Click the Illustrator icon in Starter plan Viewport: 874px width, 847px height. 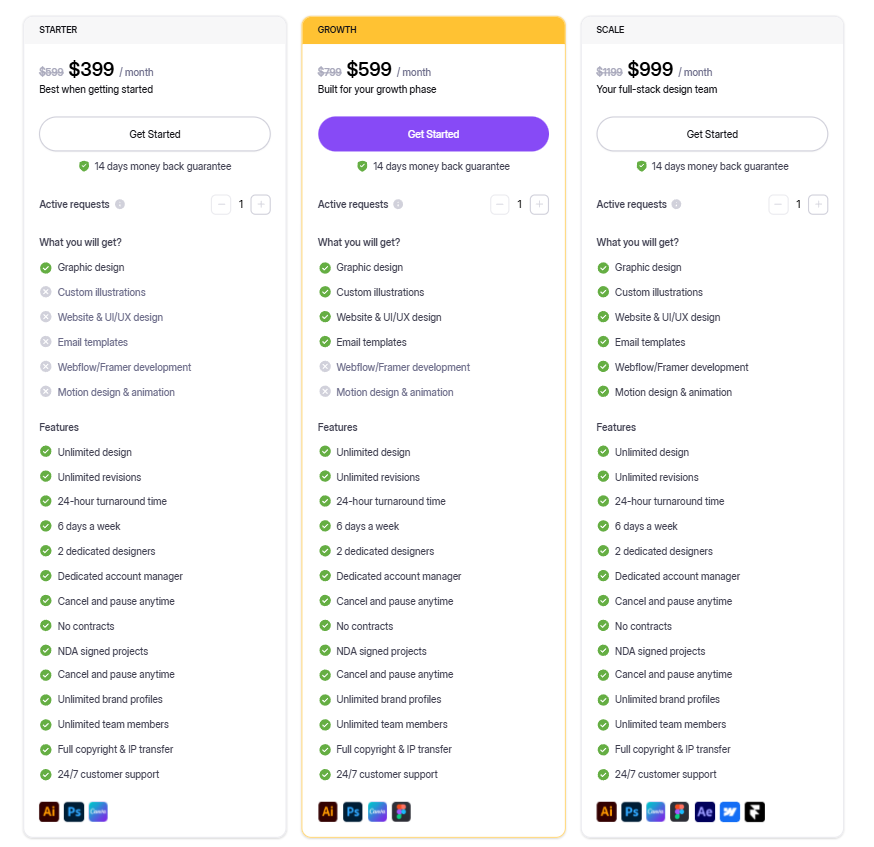pos(49,812)
